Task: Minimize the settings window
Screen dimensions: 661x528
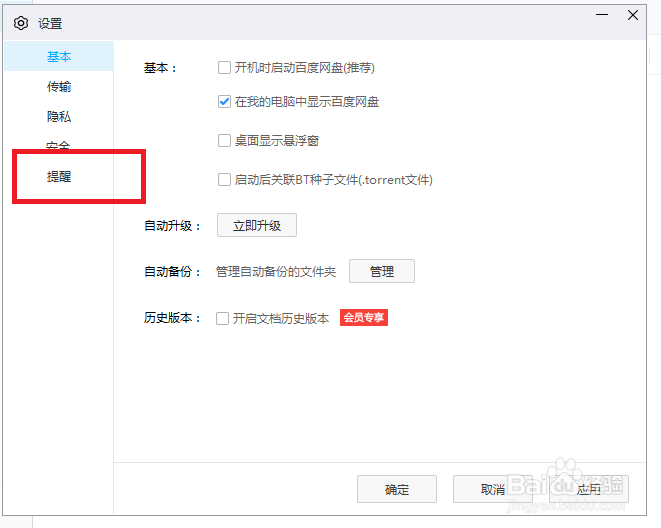Action: tap(602, 15)
